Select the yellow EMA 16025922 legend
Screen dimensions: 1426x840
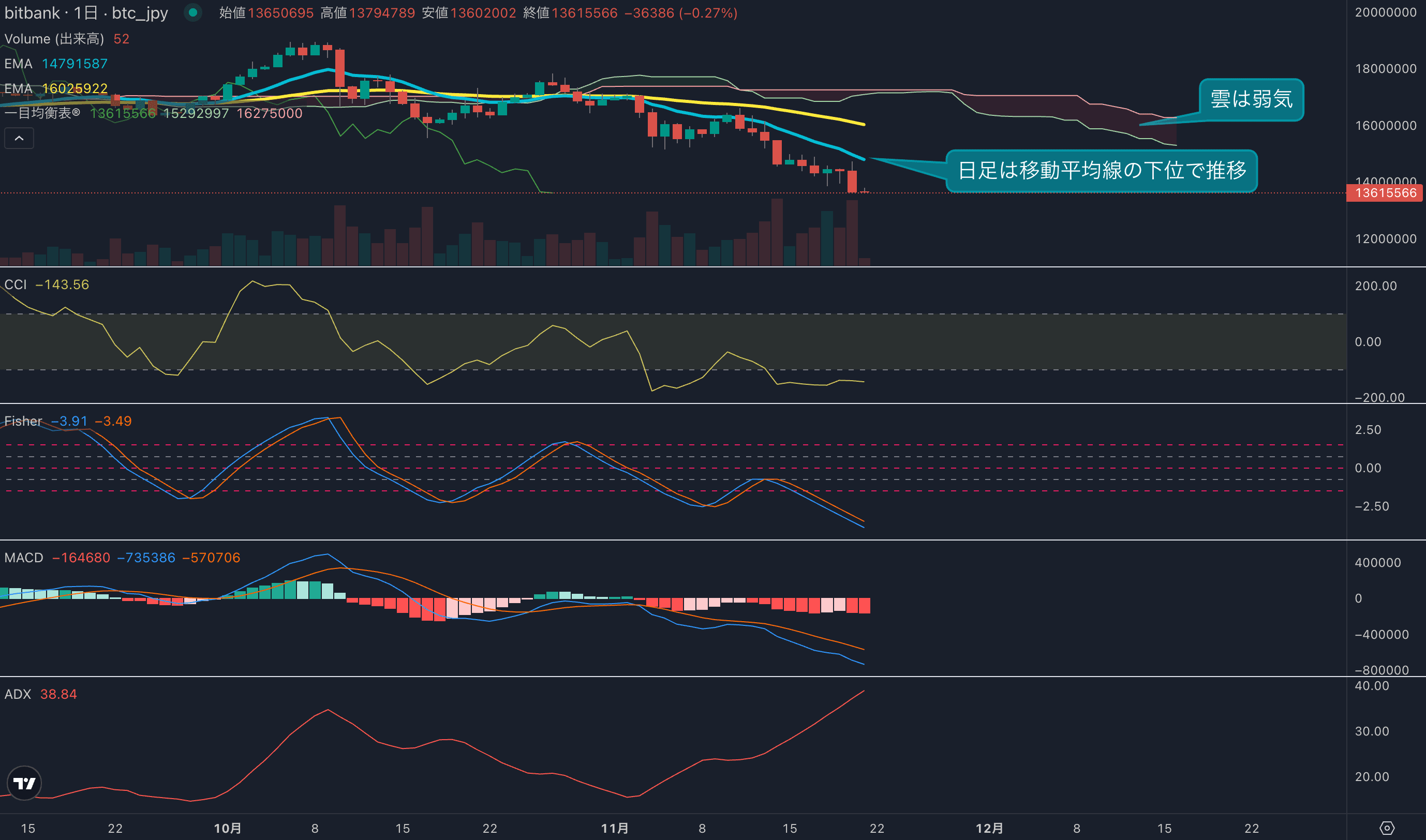coord(56,88)
